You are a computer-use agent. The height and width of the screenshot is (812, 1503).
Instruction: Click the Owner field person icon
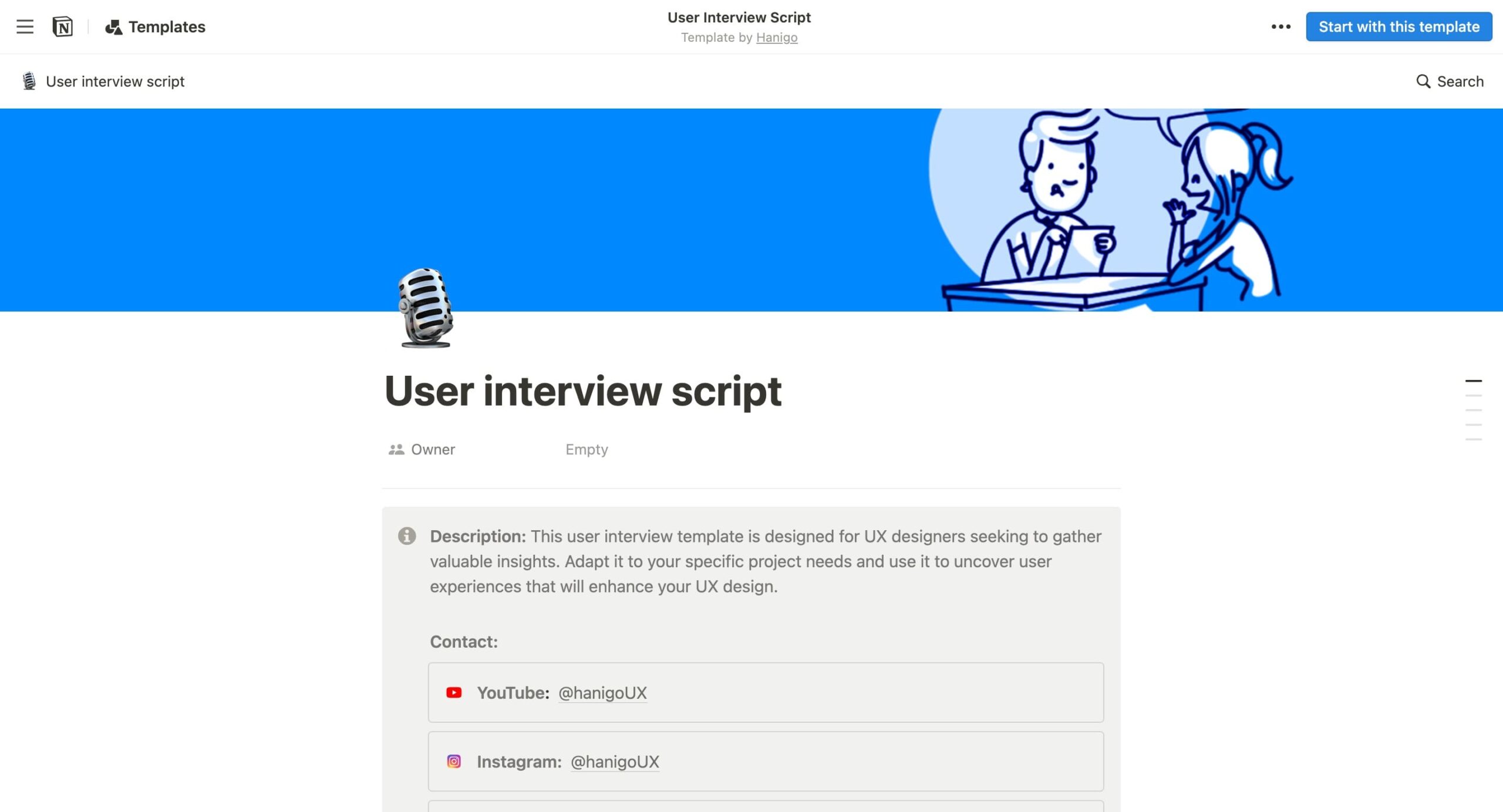(x=397, y=449)
